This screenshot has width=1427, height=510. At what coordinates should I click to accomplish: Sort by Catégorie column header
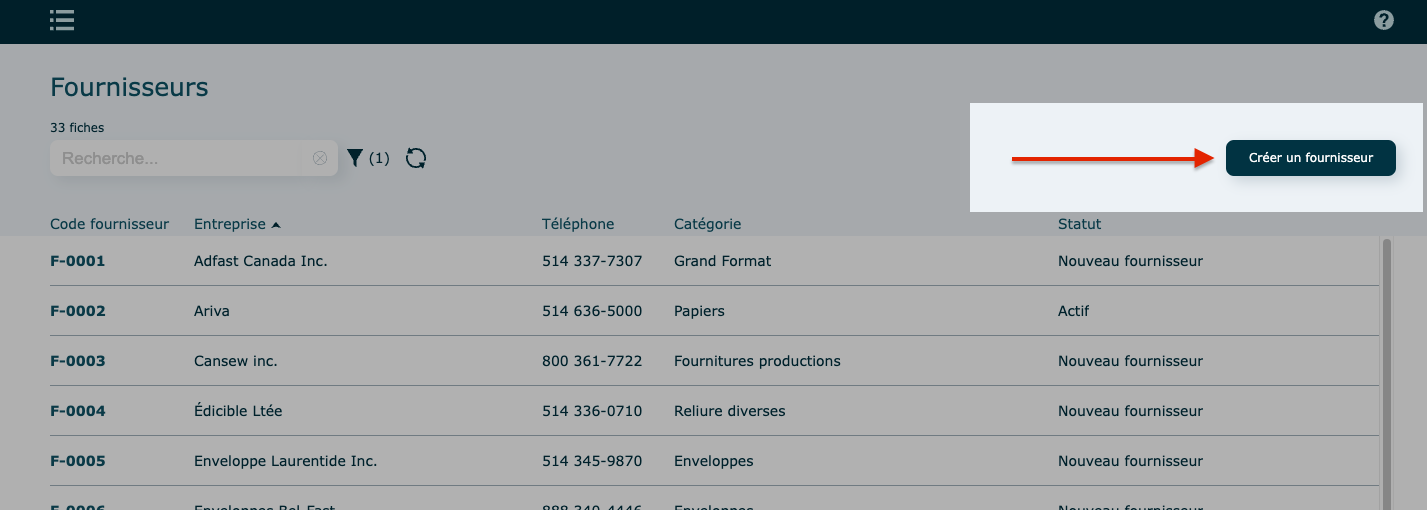tap(707, 224)
